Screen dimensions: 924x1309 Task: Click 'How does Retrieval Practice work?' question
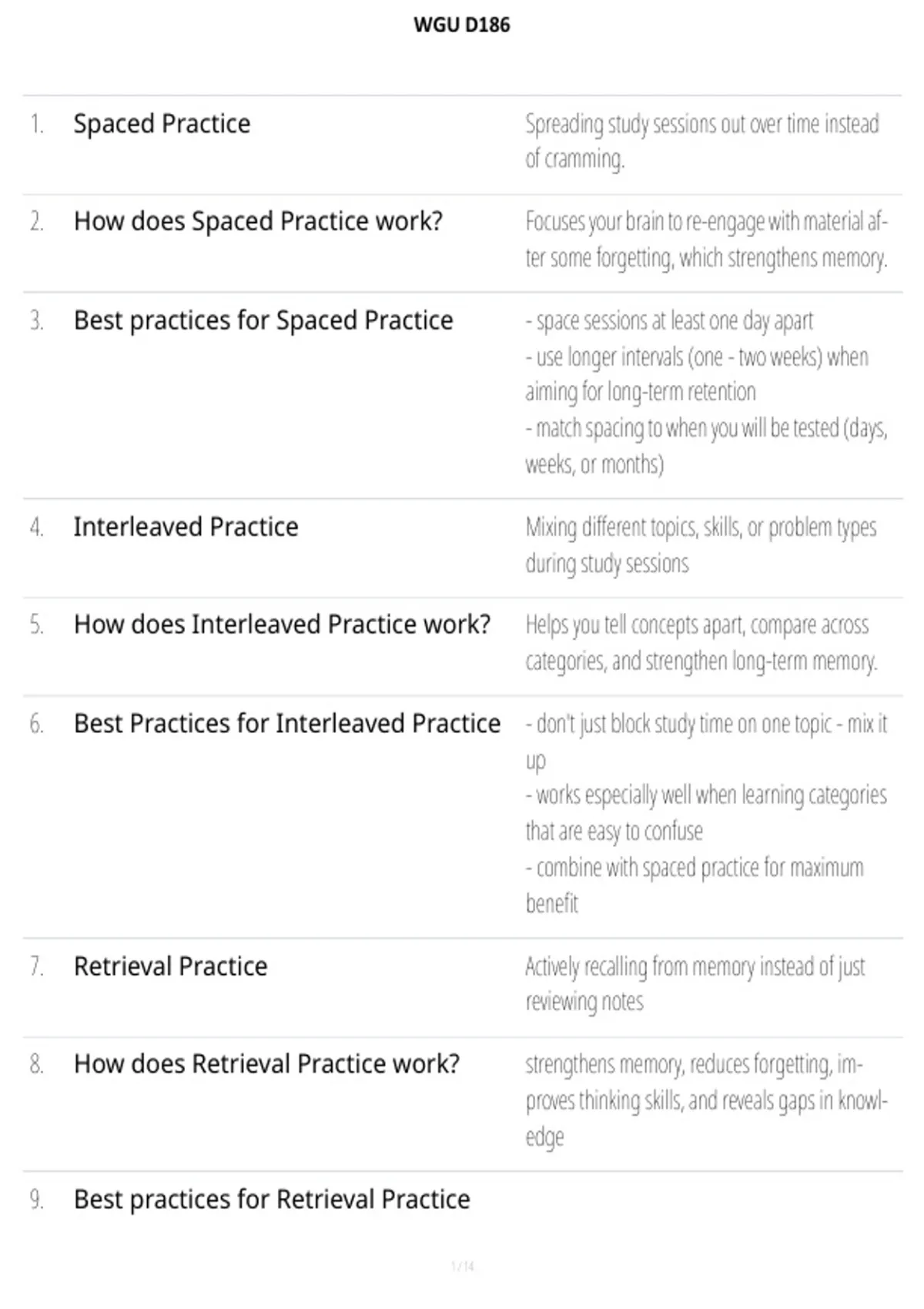(x=266, y=1064)
